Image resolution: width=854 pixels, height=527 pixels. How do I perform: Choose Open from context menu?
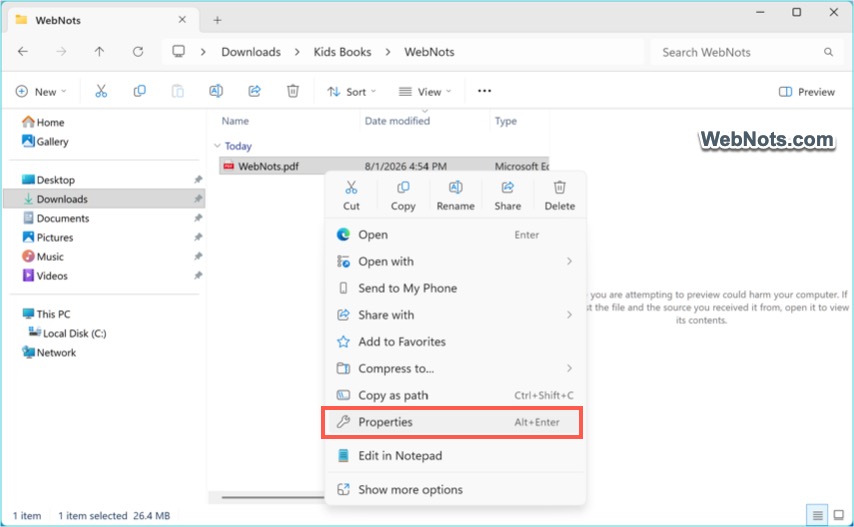click(455, 235)
